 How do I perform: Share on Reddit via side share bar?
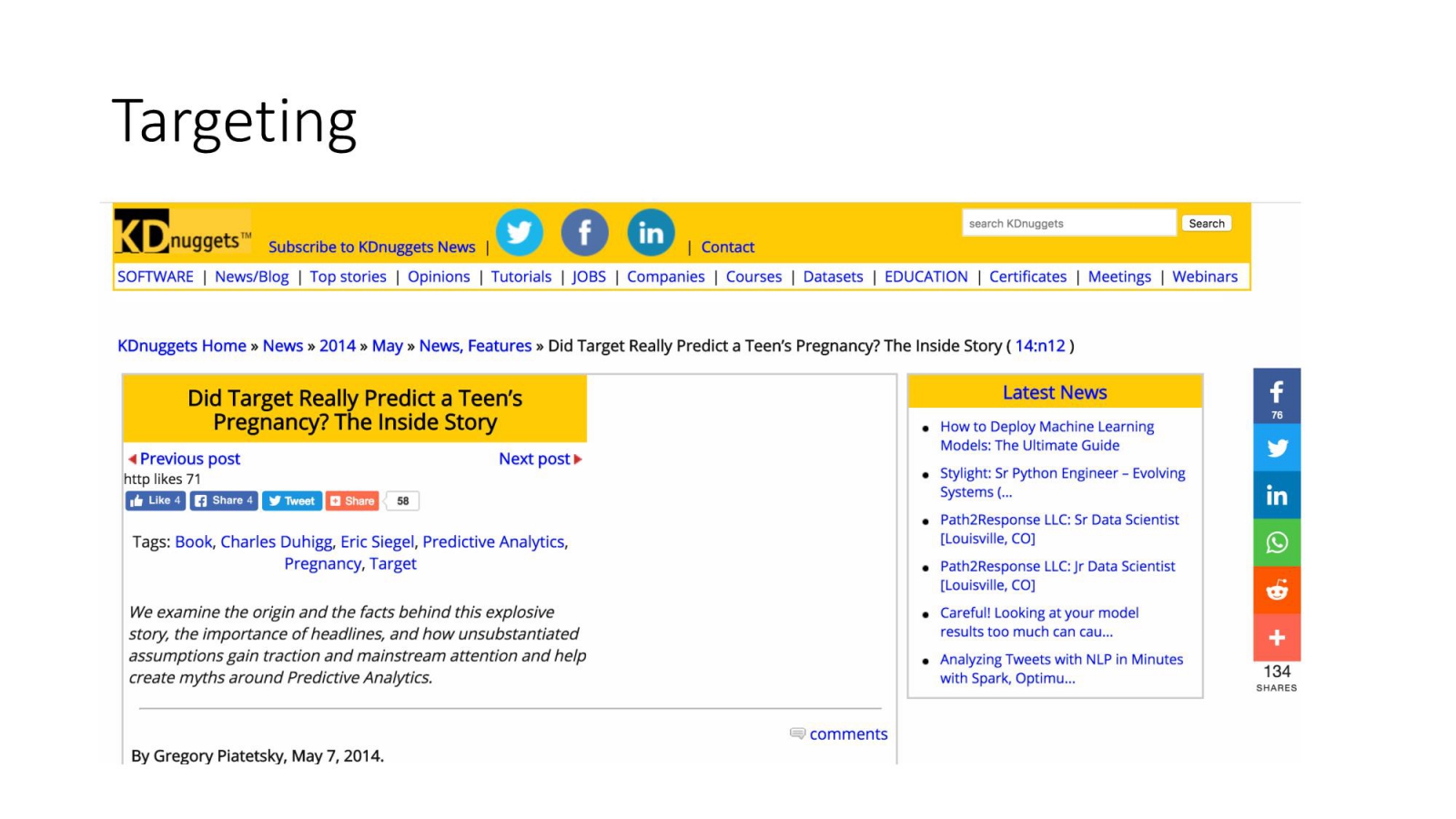1277,590
